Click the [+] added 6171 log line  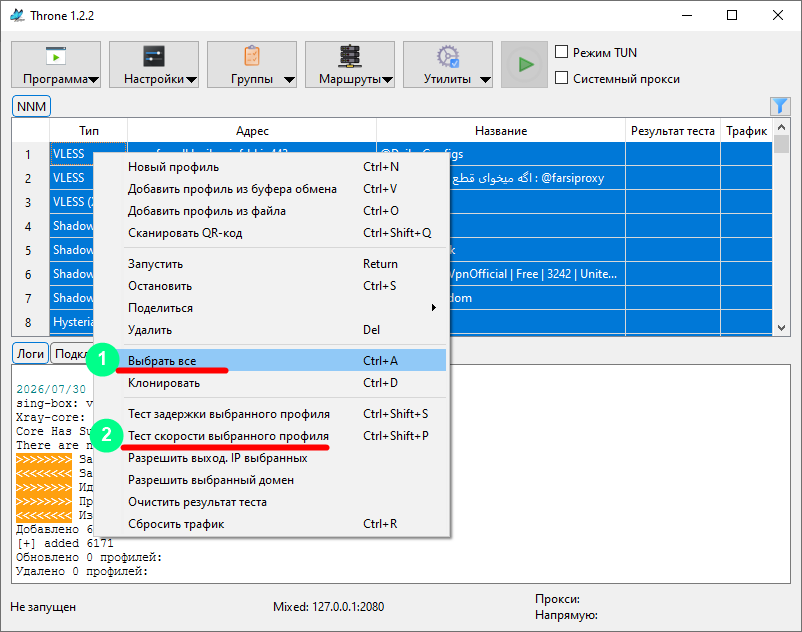[x=64, y=543]
